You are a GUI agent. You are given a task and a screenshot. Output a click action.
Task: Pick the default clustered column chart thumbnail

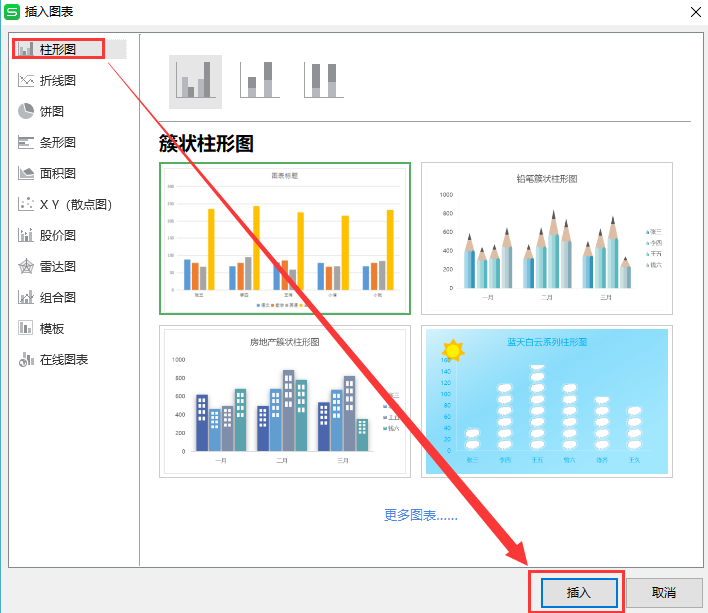coord(285,238)
